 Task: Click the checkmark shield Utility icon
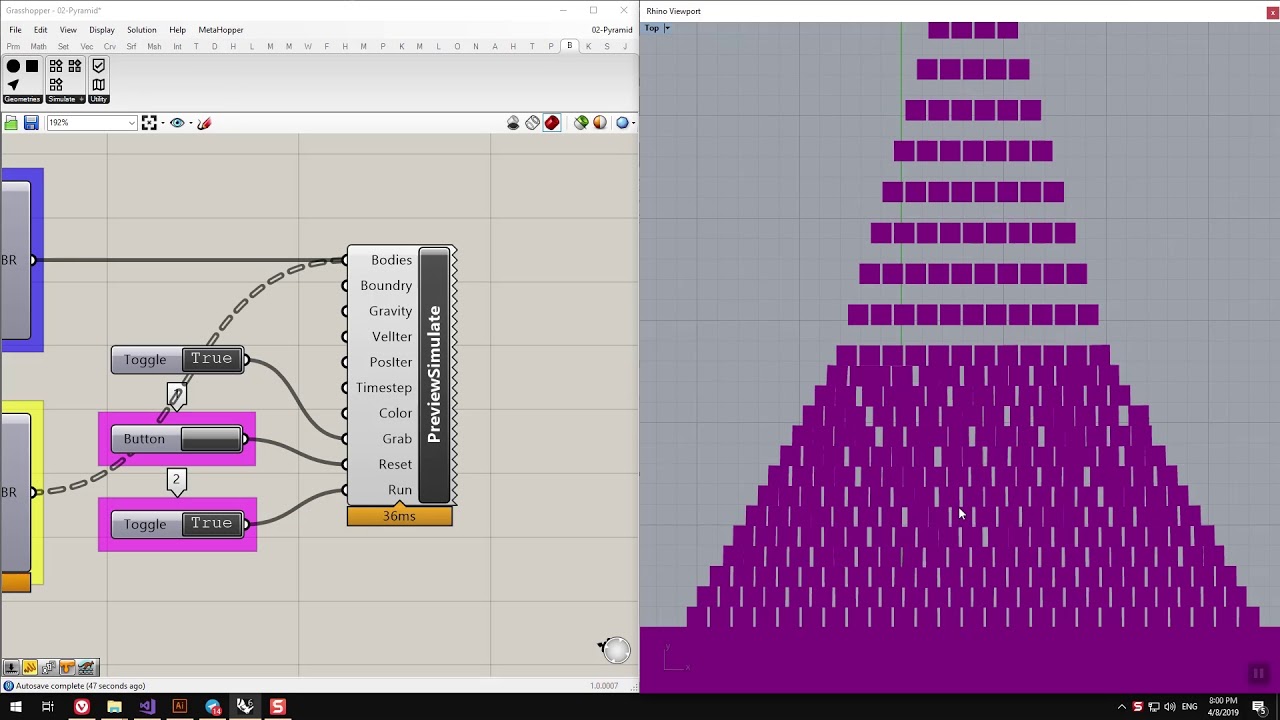(x=98, y=66)
